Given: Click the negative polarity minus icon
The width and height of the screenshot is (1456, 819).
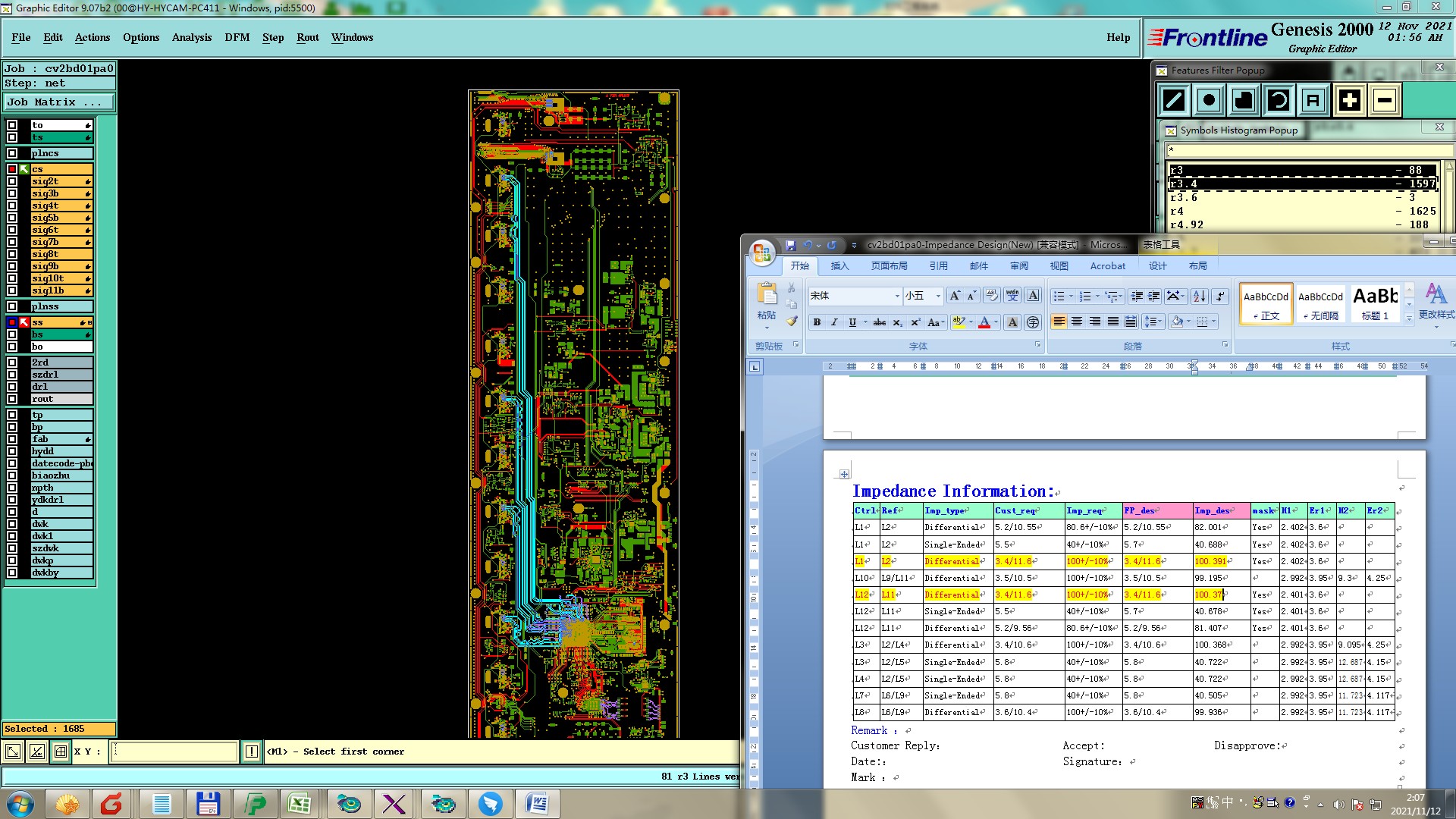Looking at the screenshot, I should pyautogui.click(x=1384, y=100).
